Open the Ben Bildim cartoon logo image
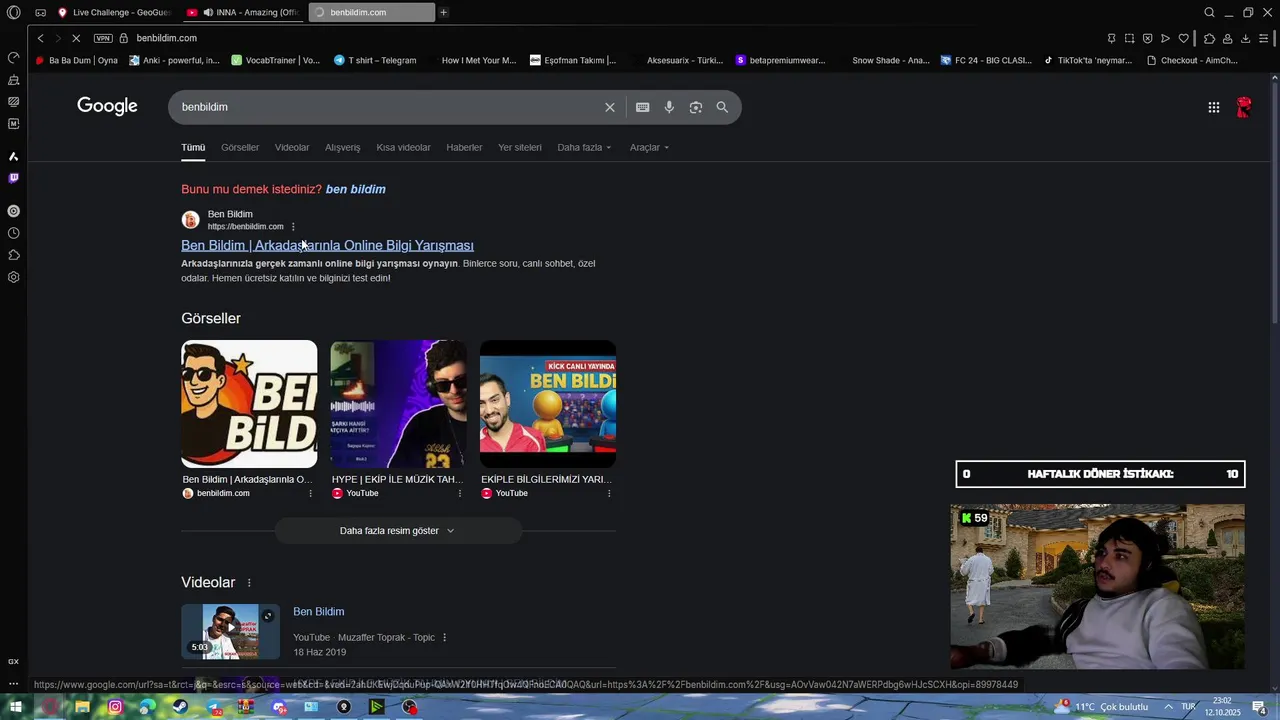Screen dimensions: 1280x720 coord(249,404)
